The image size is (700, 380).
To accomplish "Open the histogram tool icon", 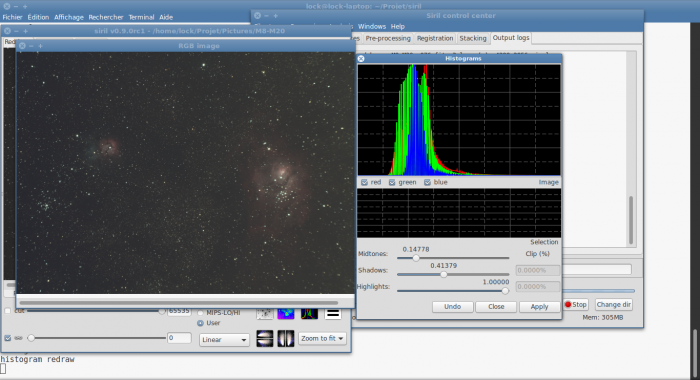I will point(309,313).
